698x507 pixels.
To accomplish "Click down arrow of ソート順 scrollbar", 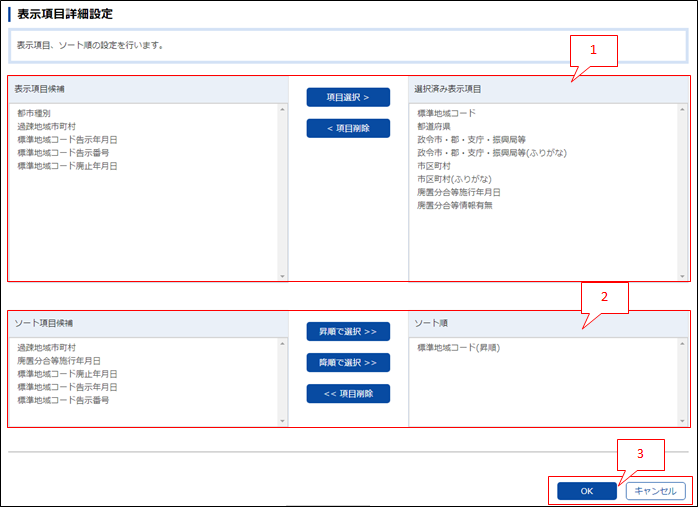I will pyautogui.click(x=682, y=421).
